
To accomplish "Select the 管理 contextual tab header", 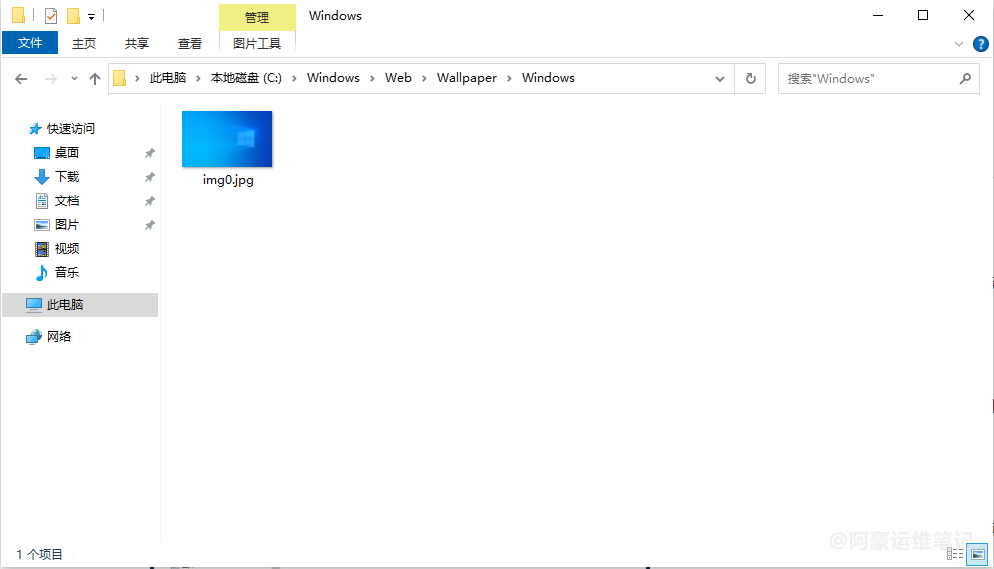I will (x=257, y=17).
